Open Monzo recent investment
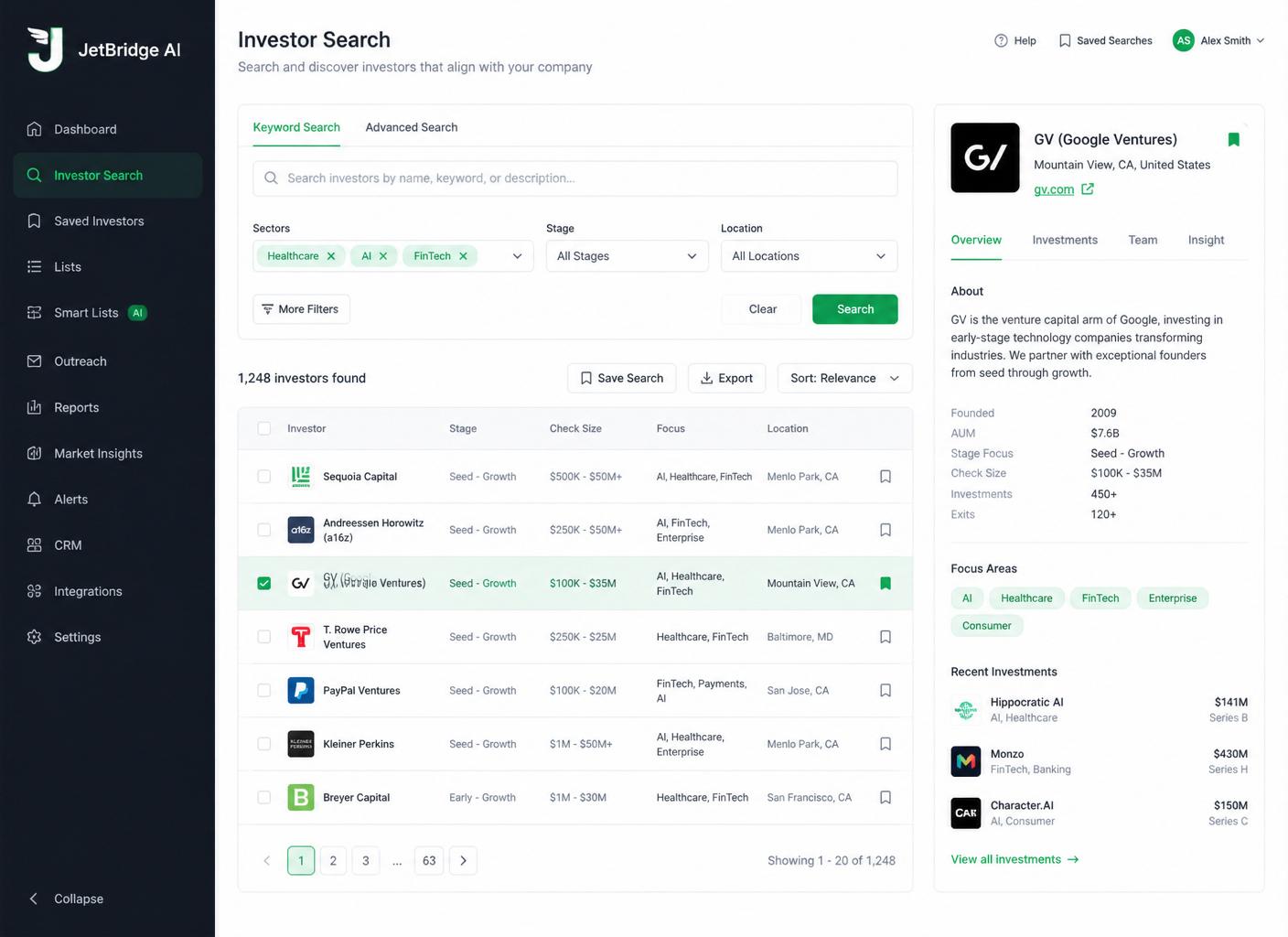This screenshot has height=937, width=1288. click(1100, 761)
